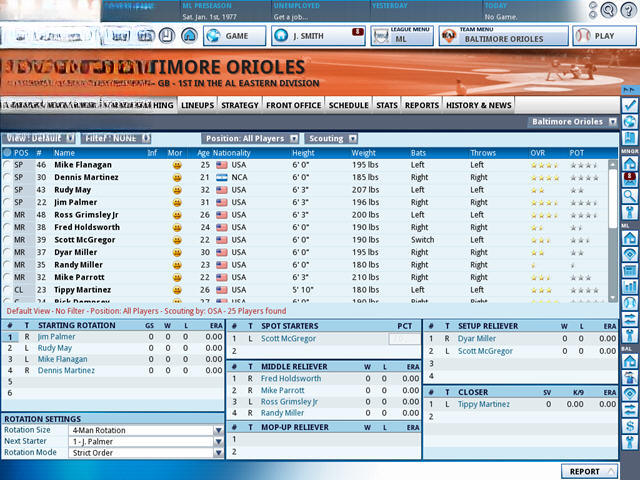Open the bar chart statistics icon under ML
This screenshot has height=480, width=640.
[630, 287]
